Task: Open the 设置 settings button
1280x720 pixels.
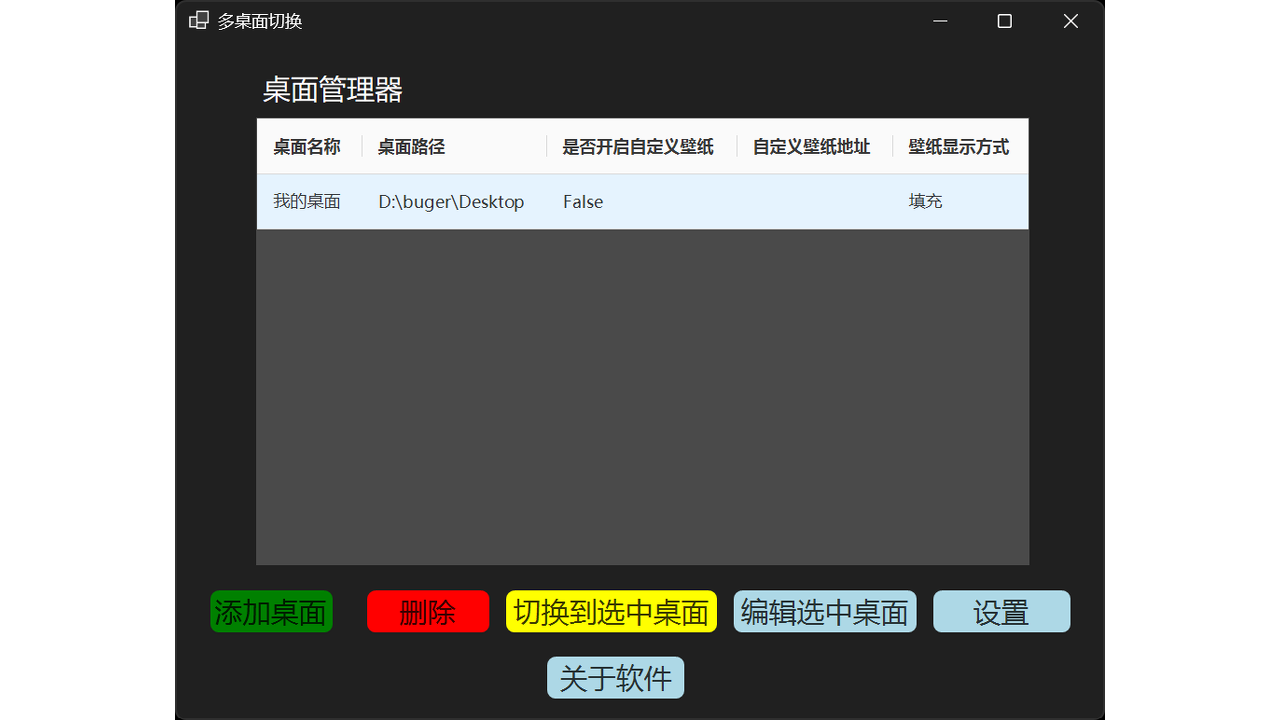Action: pos(1002,611)
